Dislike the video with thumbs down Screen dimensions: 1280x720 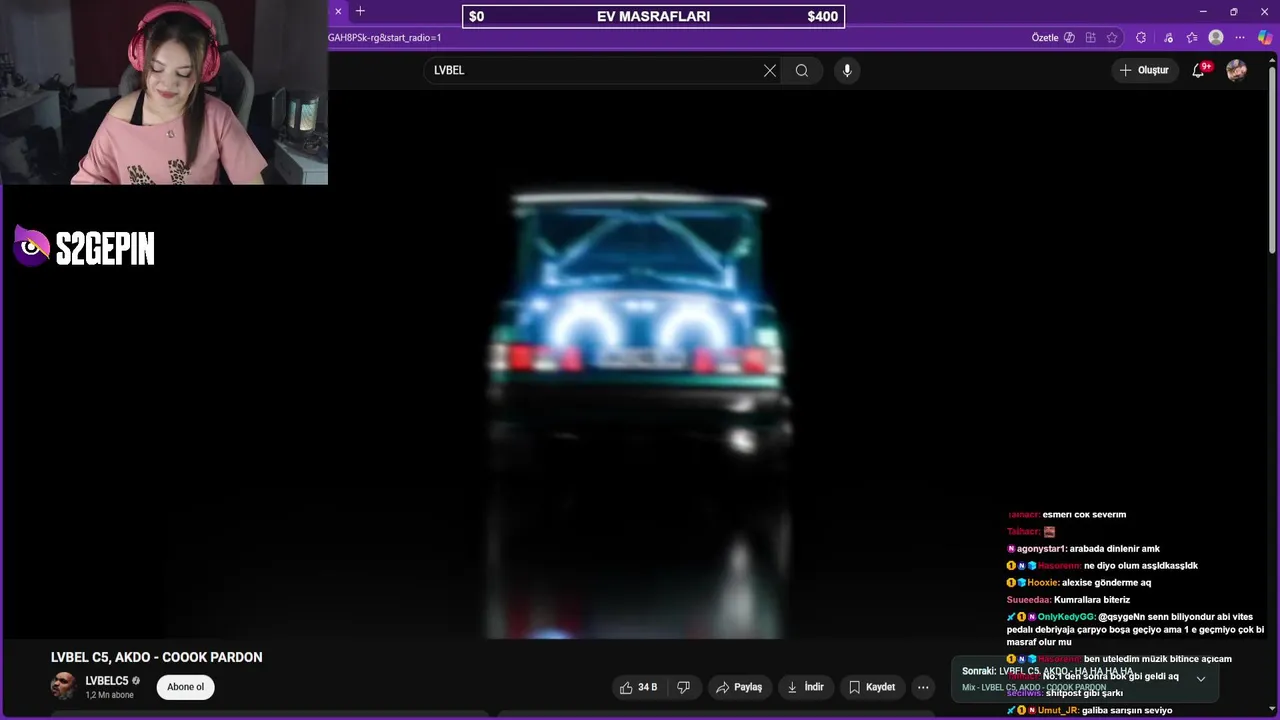click(x=684, y=687)
